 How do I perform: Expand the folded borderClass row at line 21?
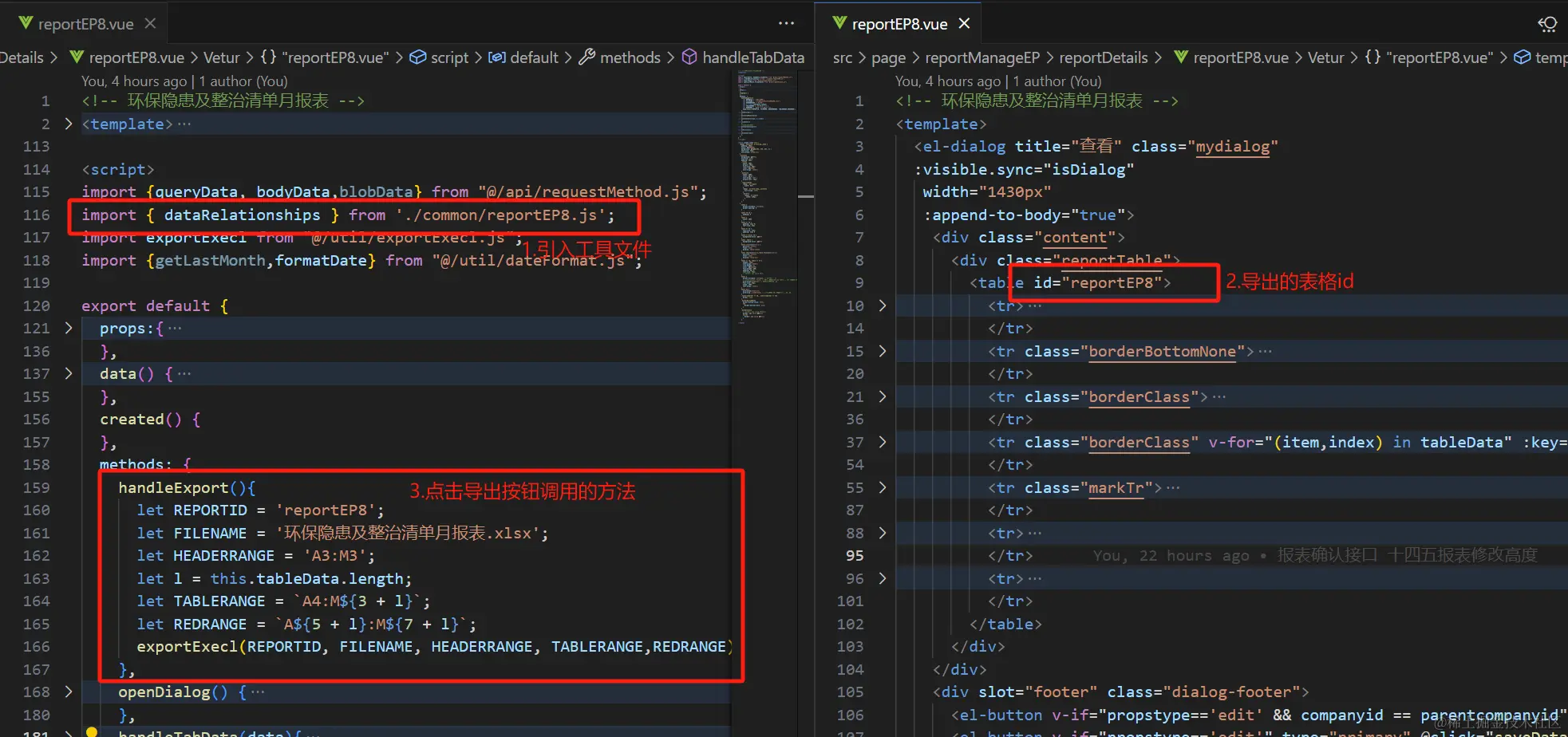click(883, 396)
